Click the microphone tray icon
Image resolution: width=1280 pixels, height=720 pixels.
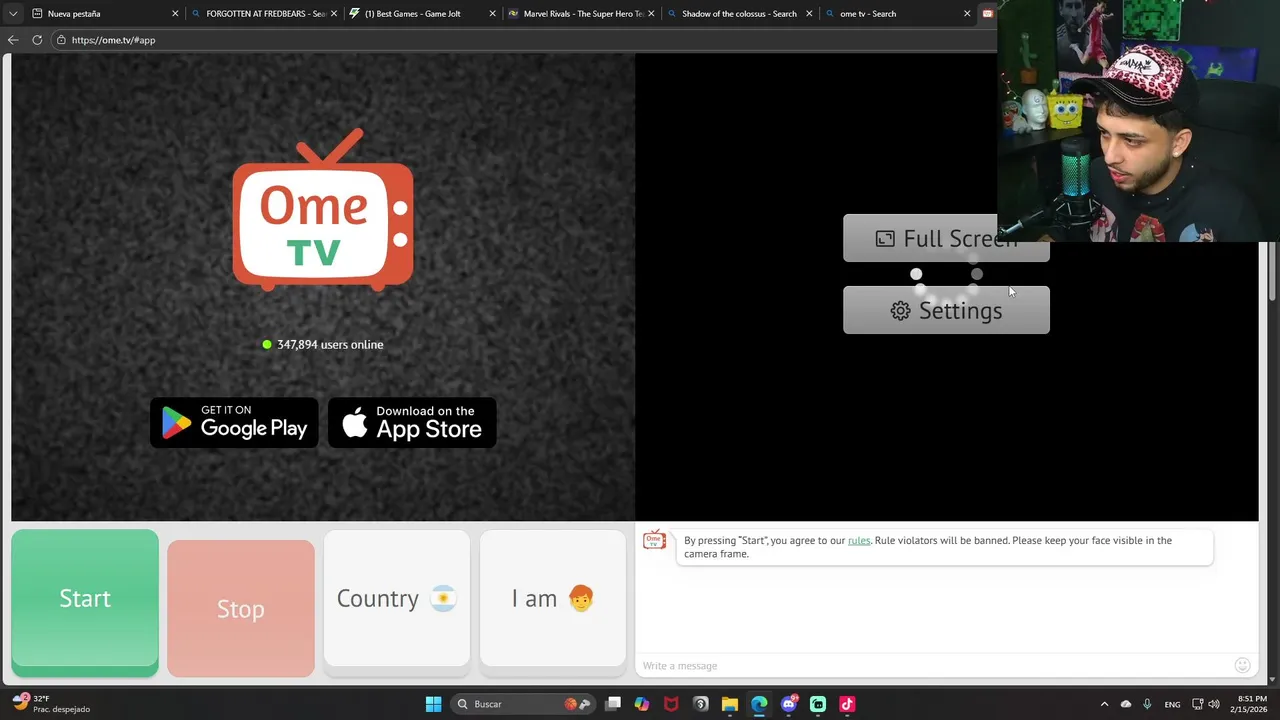[1147, 704]
